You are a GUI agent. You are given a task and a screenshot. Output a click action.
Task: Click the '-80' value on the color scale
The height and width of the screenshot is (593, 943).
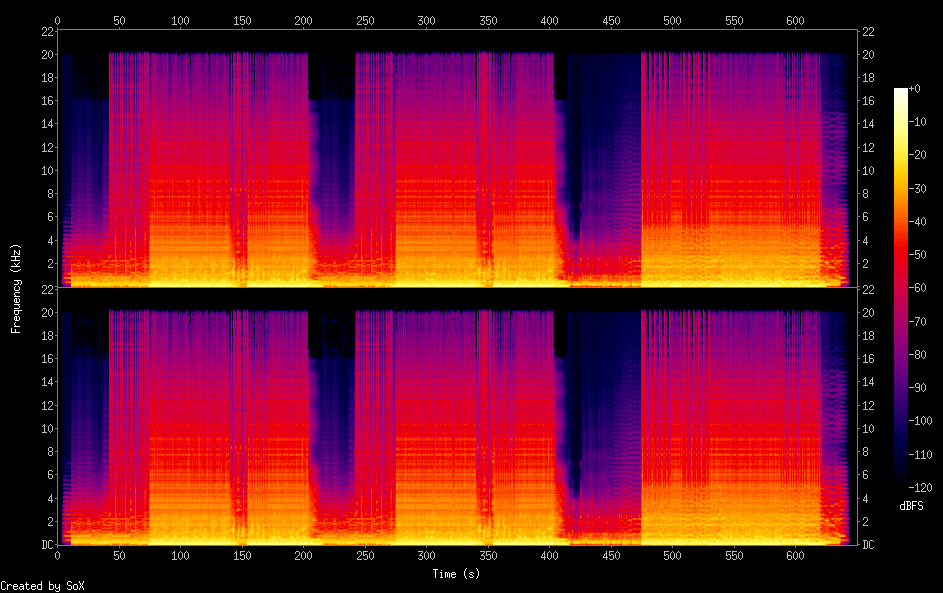tap(917, 354)
